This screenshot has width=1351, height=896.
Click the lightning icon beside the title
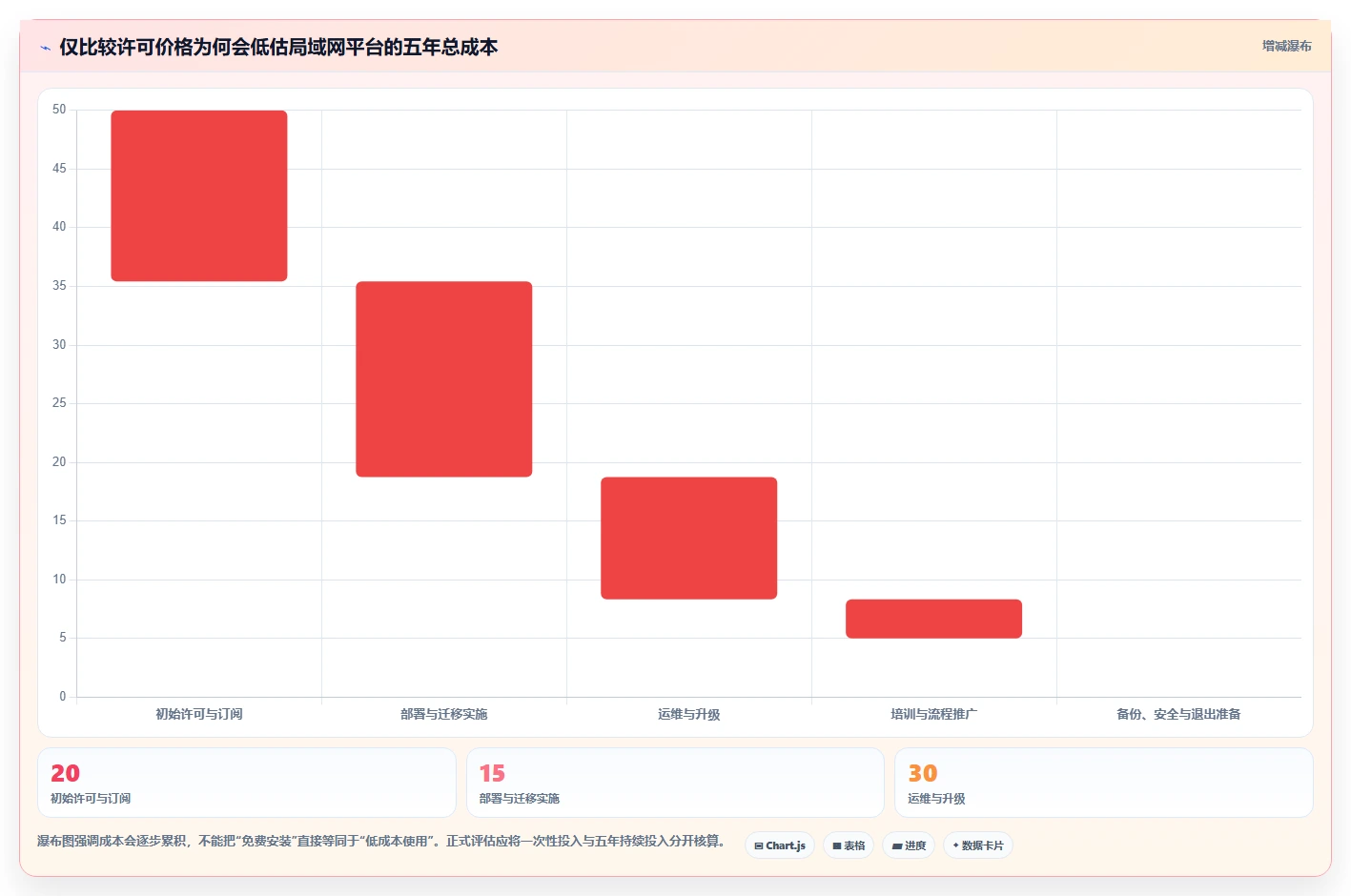pos(45,48)
